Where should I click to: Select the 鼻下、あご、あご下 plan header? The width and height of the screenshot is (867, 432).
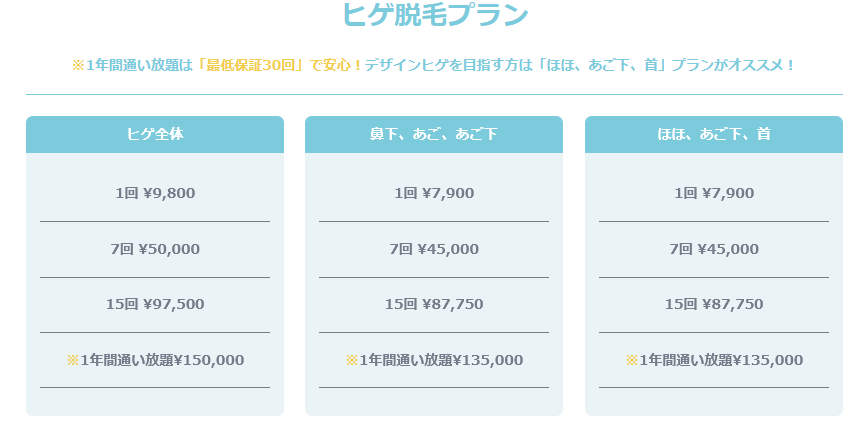[434, 134]
